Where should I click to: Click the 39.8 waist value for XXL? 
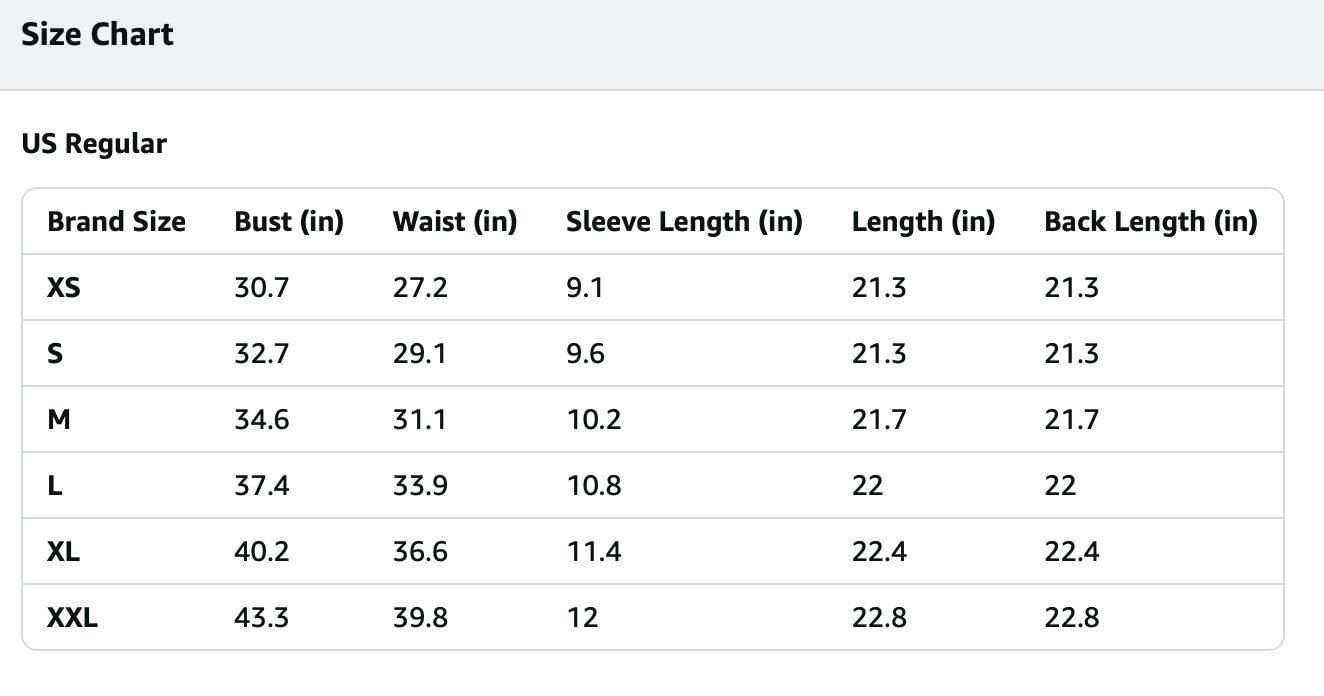click(420, 618)
